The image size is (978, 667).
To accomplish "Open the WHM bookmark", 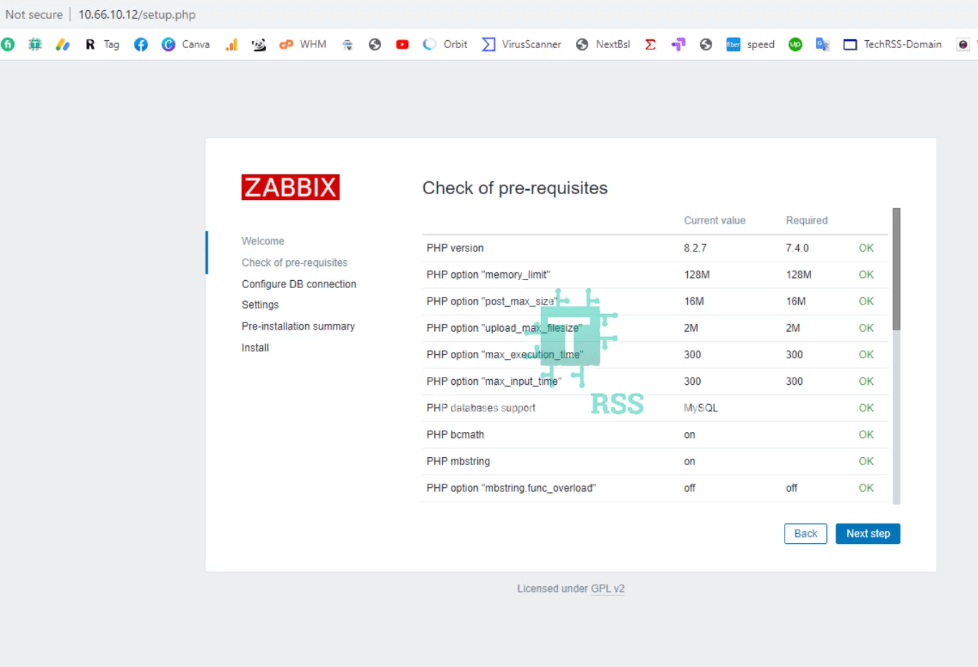I will pyautogui.click(x=303, y=44).
